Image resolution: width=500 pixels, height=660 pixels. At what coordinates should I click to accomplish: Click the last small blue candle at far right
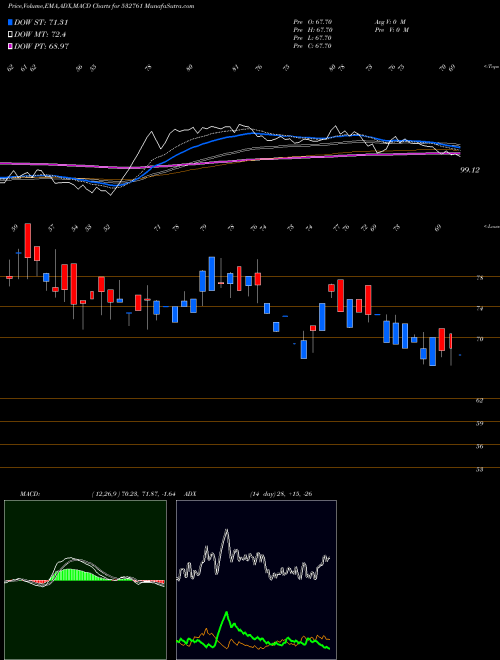[x=460, y=355]
